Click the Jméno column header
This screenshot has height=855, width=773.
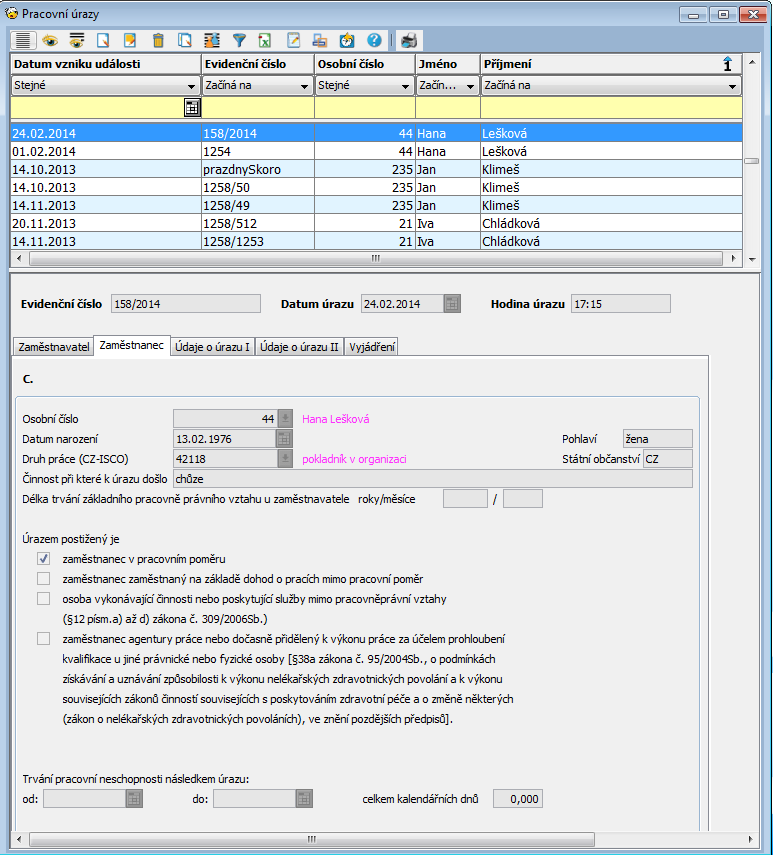click(447, 64)
